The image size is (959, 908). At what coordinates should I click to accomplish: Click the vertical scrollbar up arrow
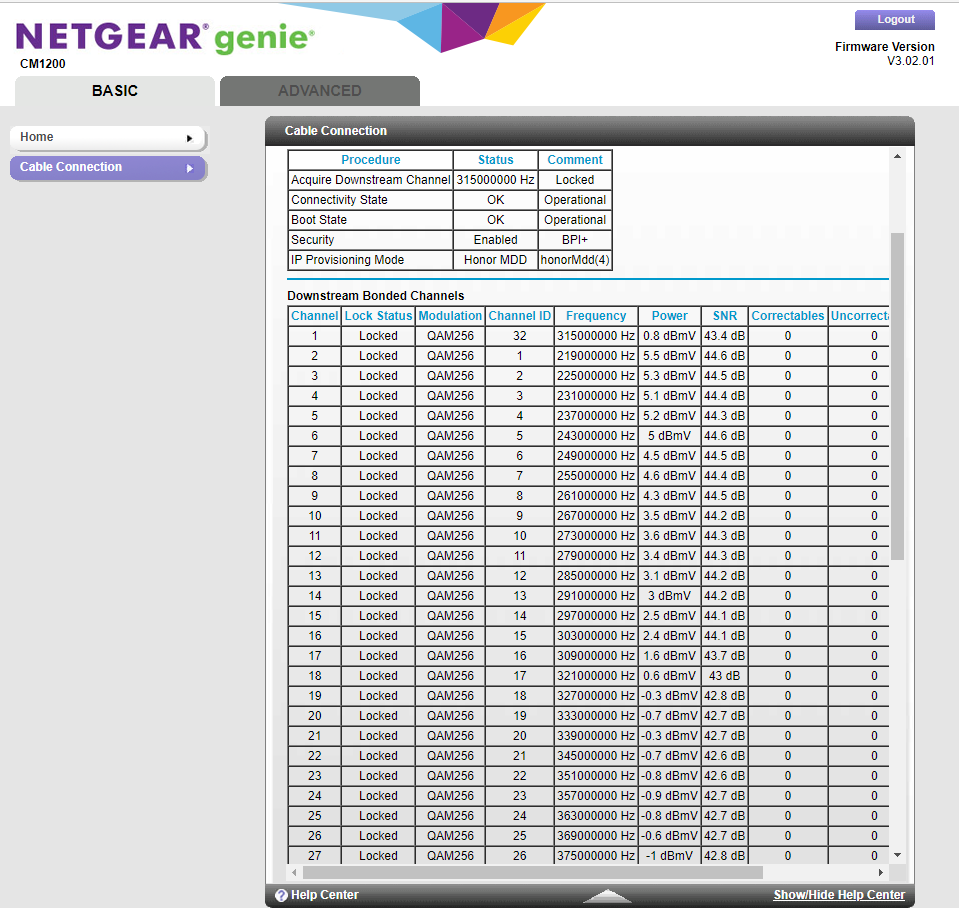(x=897, y=156)
